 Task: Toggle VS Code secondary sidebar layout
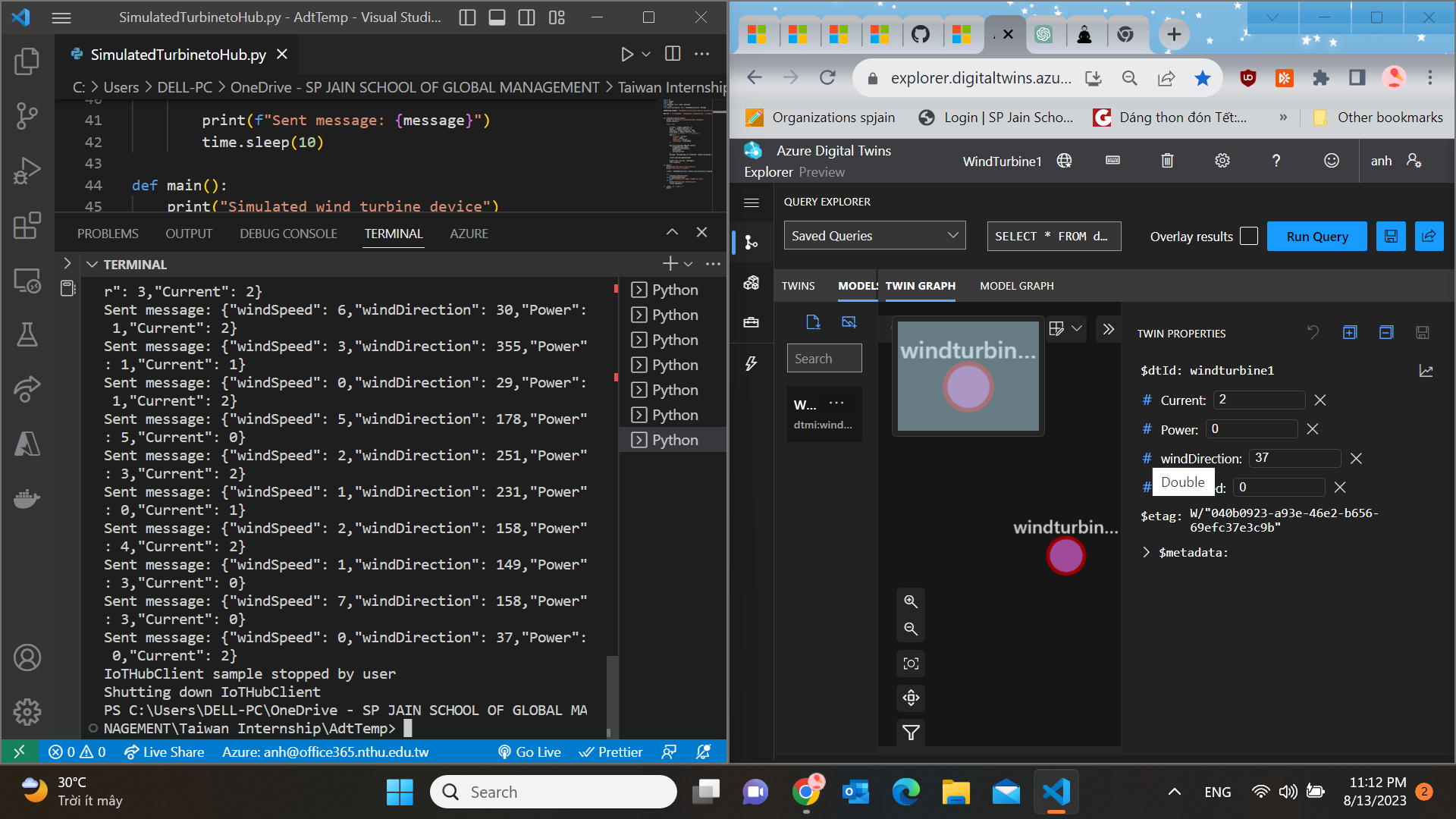point(527,17)
